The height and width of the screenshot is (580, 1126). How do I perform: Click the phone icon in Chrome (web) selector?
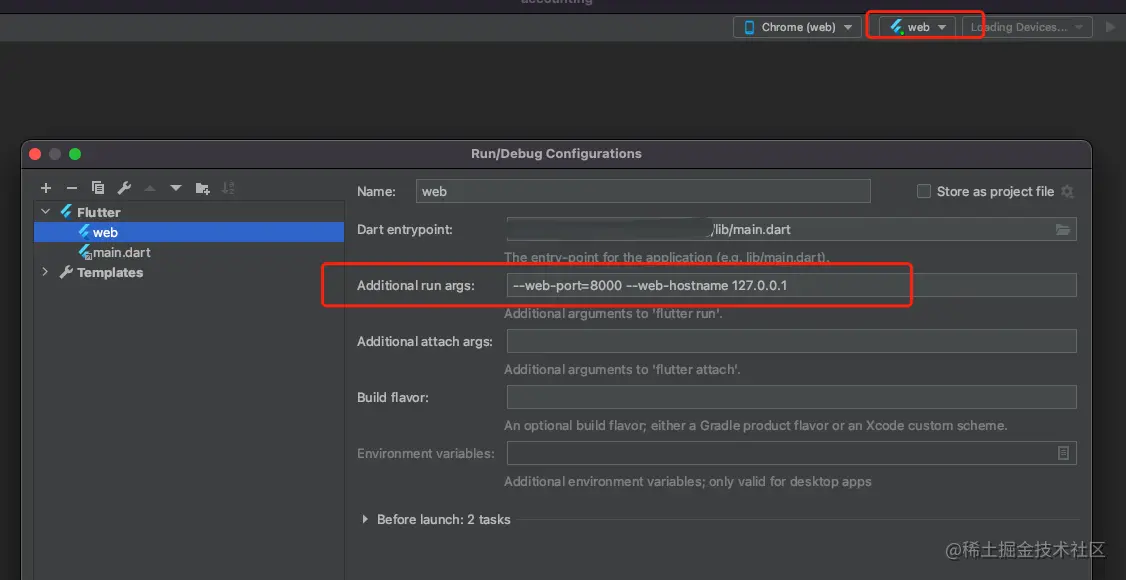click(749, 27)
